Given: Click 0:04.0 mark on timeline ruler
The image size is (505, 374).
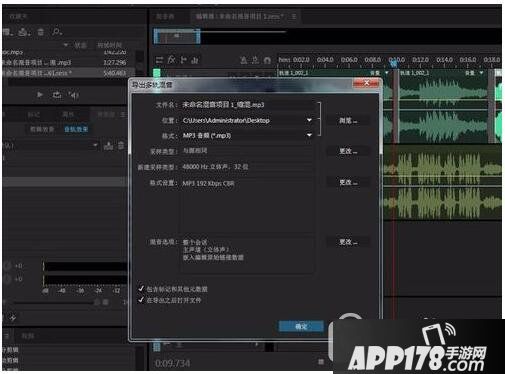Looking at the screenshot, I should coord(325,60).
